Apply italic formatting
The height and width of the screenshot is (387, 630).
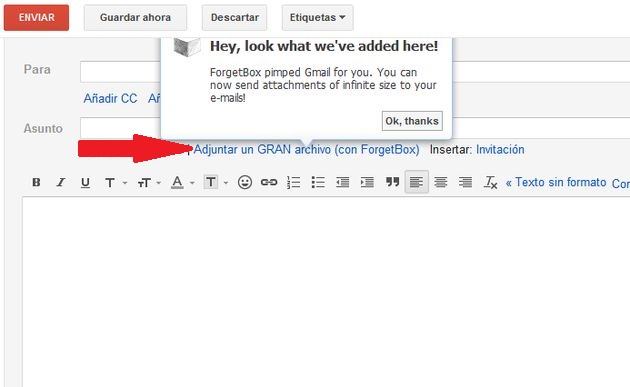tap(61, 182)
